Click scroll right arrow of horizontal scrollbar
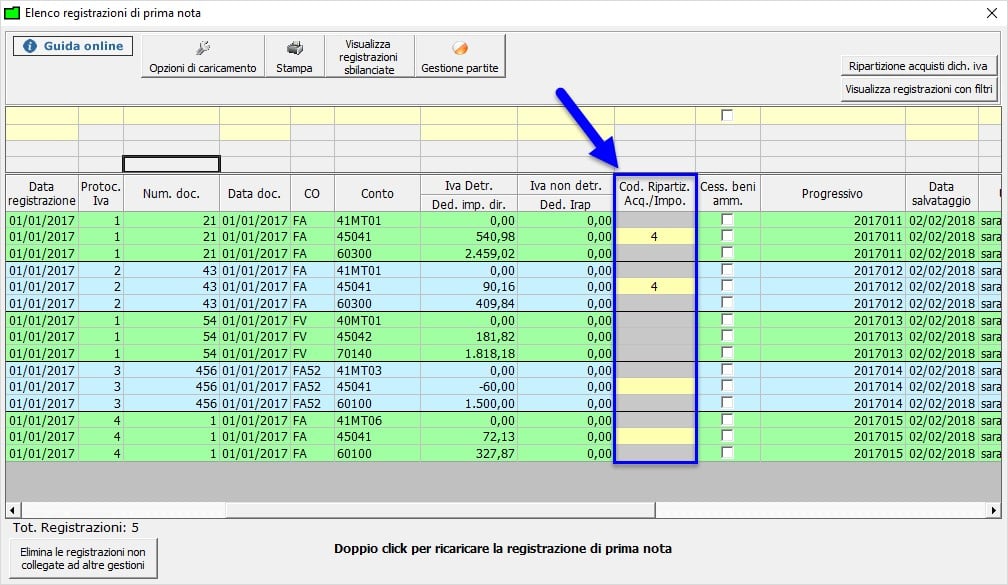 coord(993,510)
